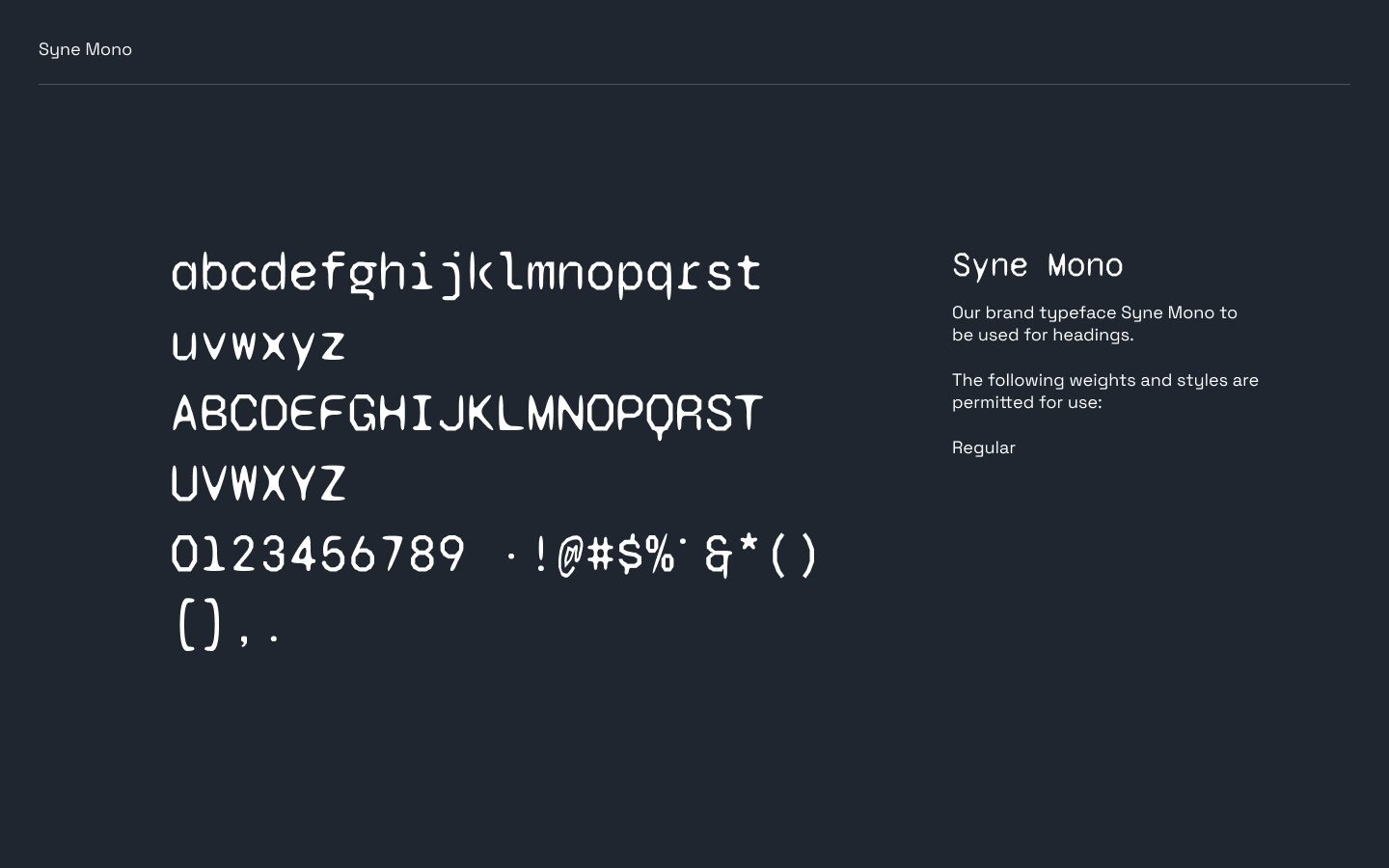
Task: Select text 'The following weights and styles are permitted for use:'
Action: 1105,391
